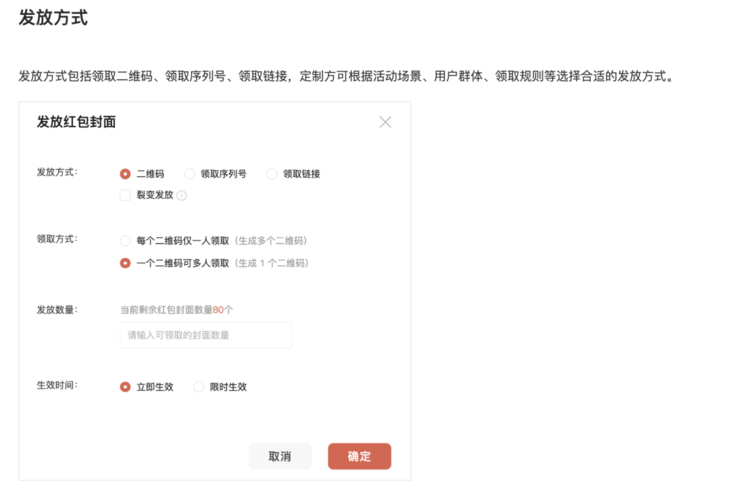This screenshot has width=730, height=496.
Task: Click the description paragraph starting 发放方式包括领取二维码
Action: pyautogui.click(x=346, y=76)
